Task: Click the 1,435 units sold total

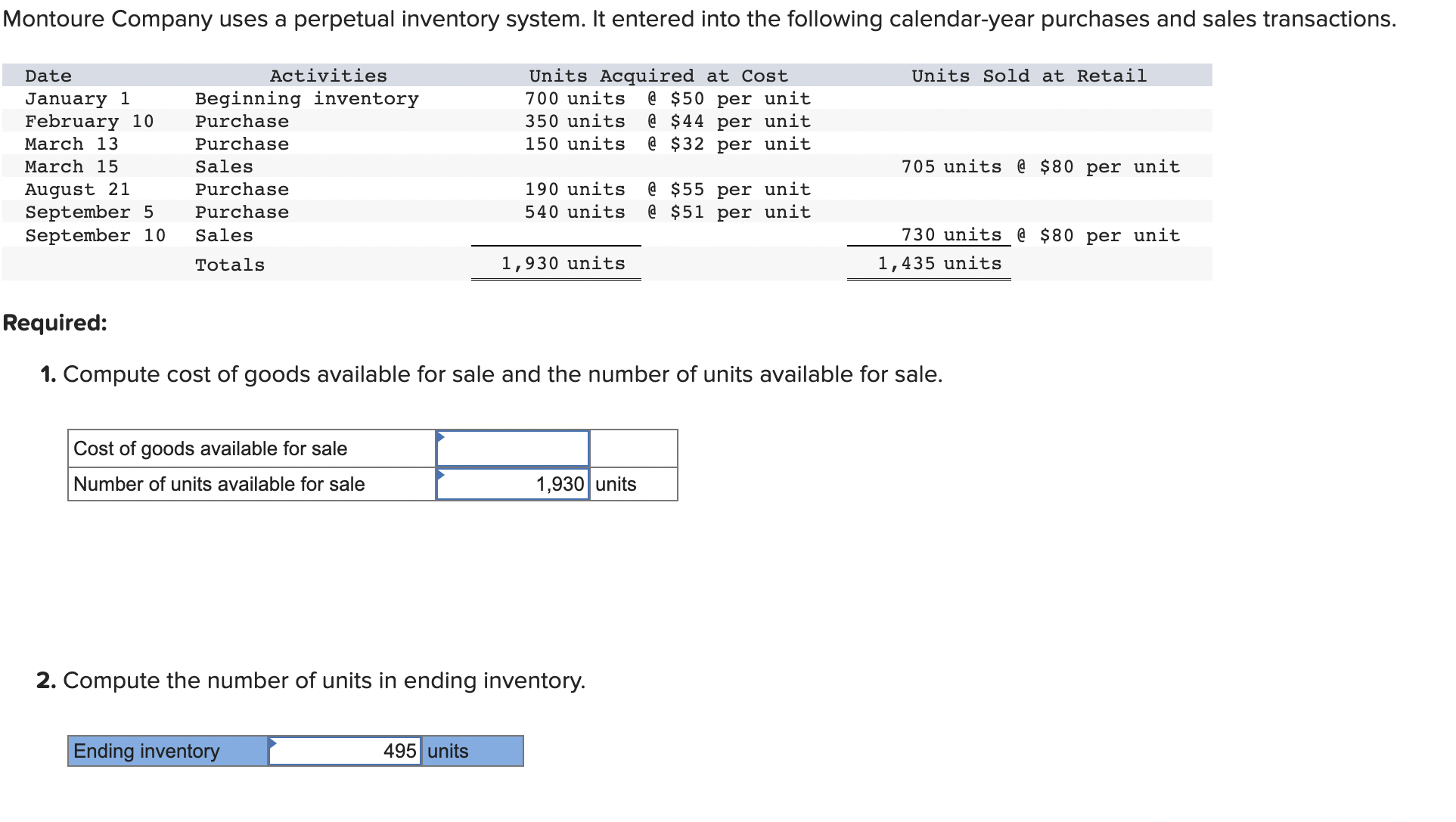Action: tap(939, 263)
